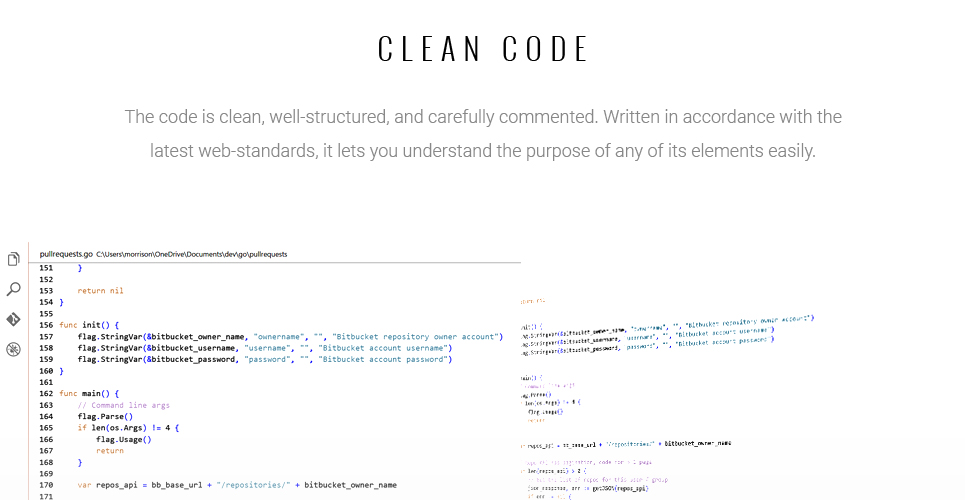Place cursor on func main() declaration
The image size is (965, 500).
89,393
